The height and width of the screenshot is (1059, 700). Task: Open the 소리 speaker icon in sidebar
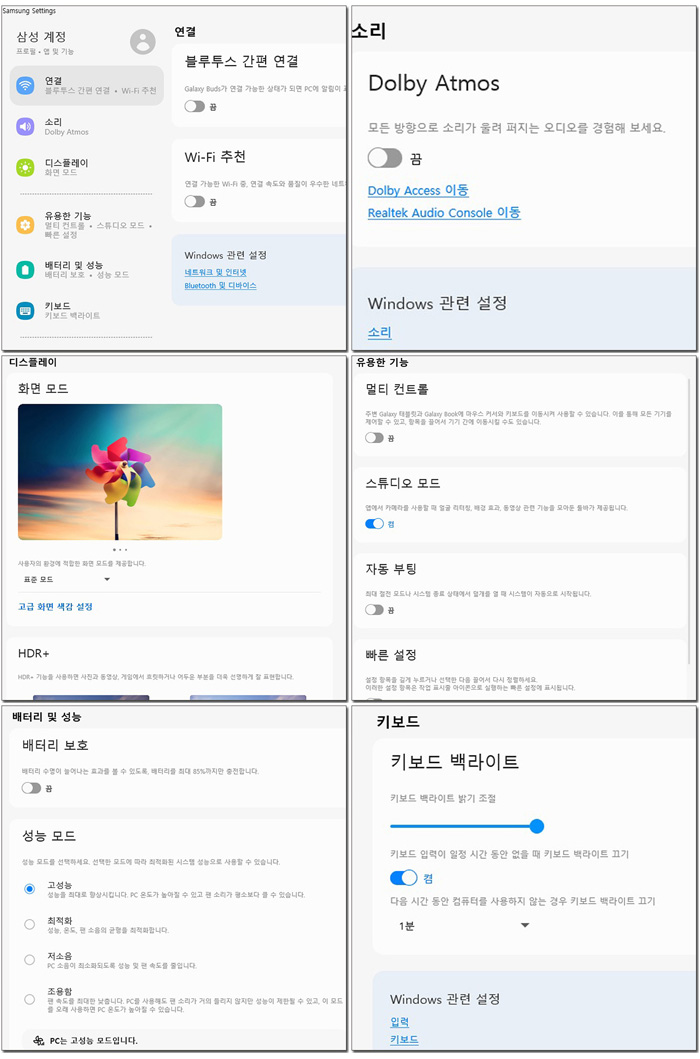pos(26,126)
